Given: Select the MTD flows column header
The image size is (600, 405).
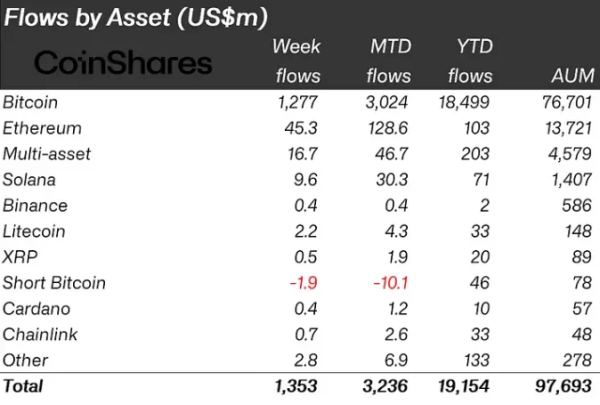Looking at the screenshot, I should (389, 61).
